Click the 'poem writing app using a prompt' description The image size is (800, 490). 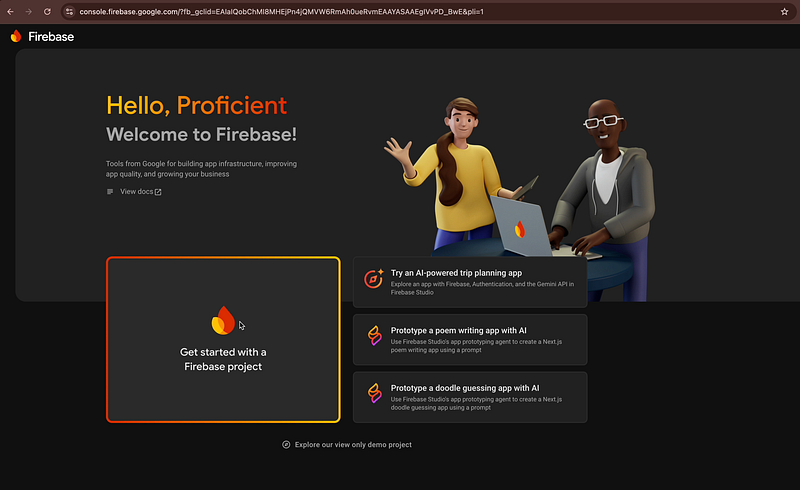(x=476, y=346)
